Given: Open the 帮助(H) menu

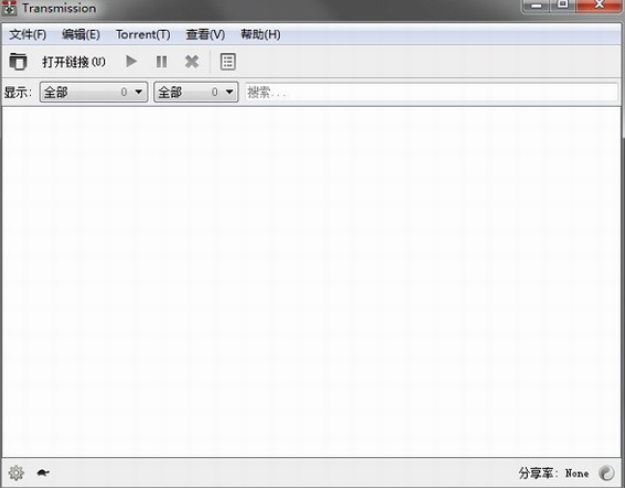Looking at the screenshot, I should tap(260, 34).
